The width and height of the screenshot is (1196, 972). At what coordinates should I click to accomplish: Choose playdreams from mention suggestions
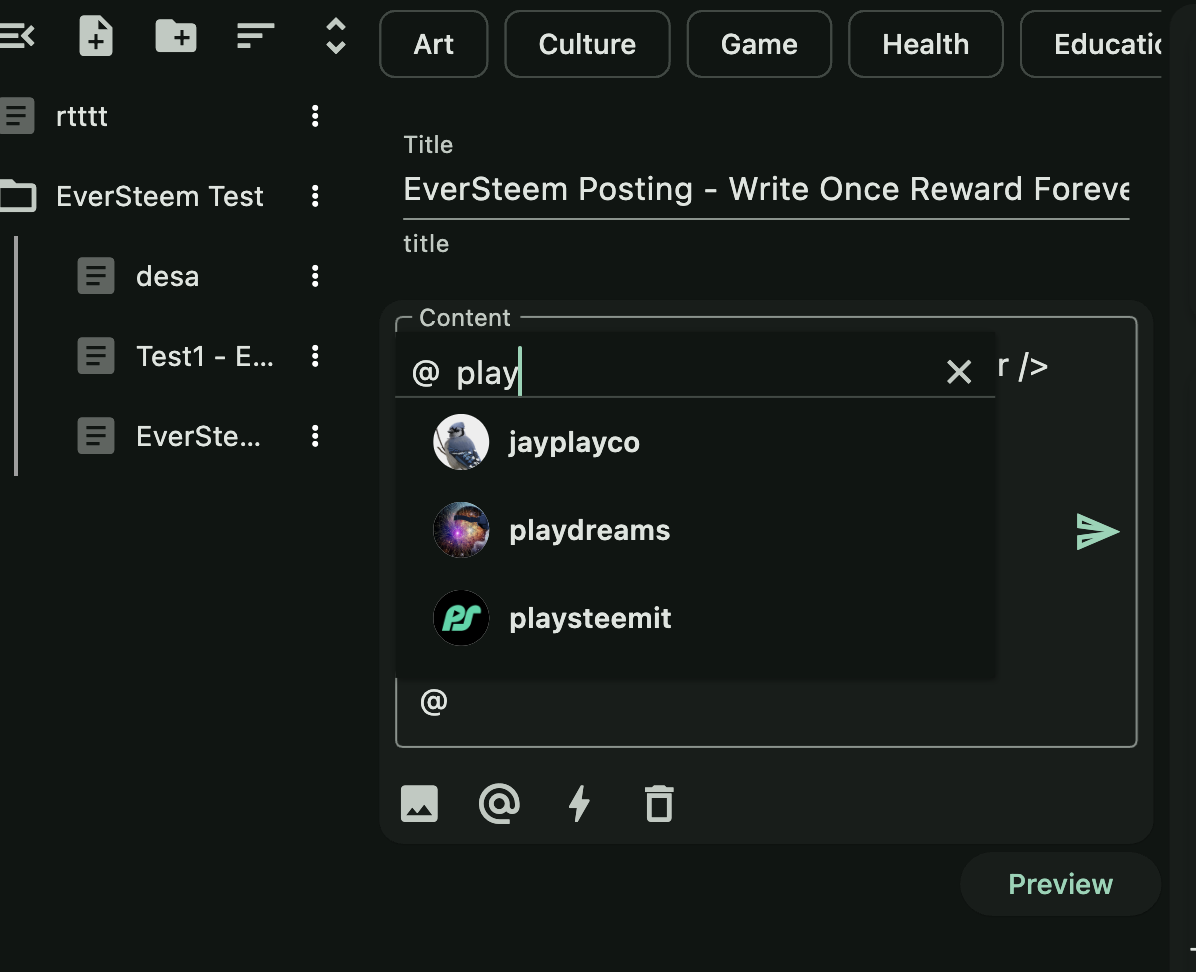695,530
